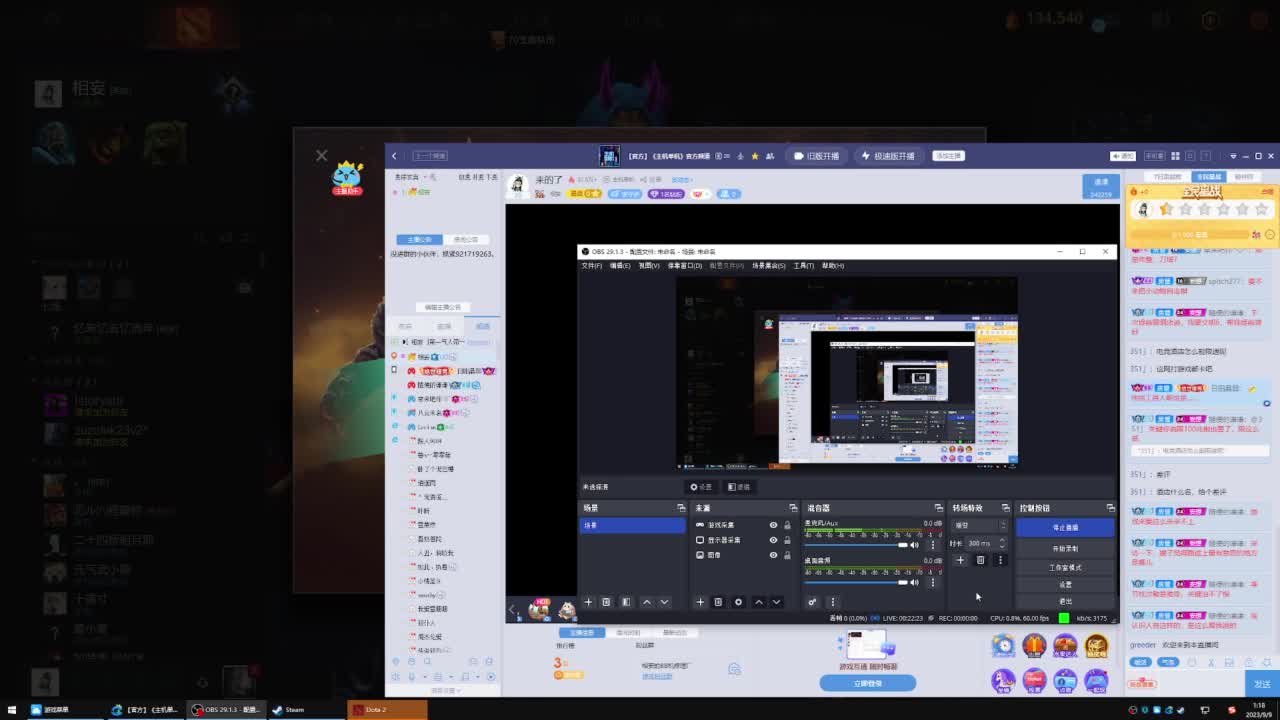Adjust 麦克风/Aux volume slider
1280x720 pixels.
point(858,545)
